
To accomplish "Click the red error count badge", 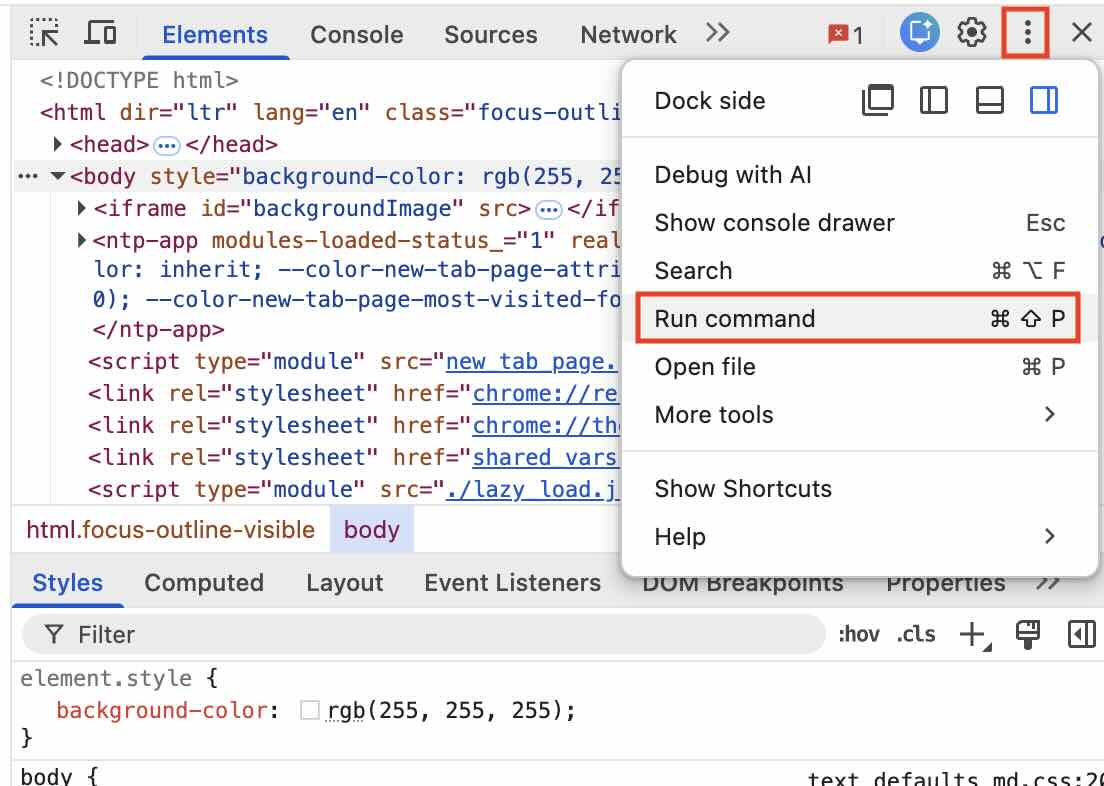I will (845, 34).
